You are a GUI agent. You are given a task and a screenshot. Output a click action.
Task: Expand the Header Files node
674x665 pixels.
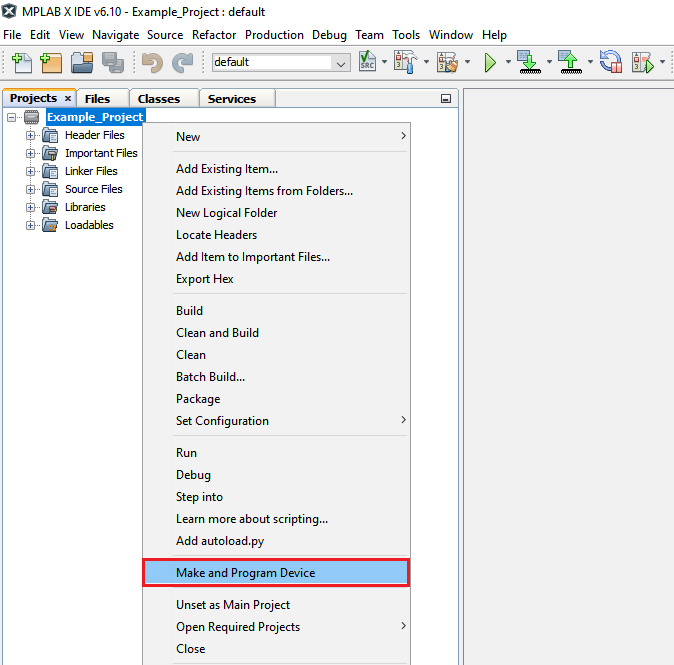tap(31, 135)
